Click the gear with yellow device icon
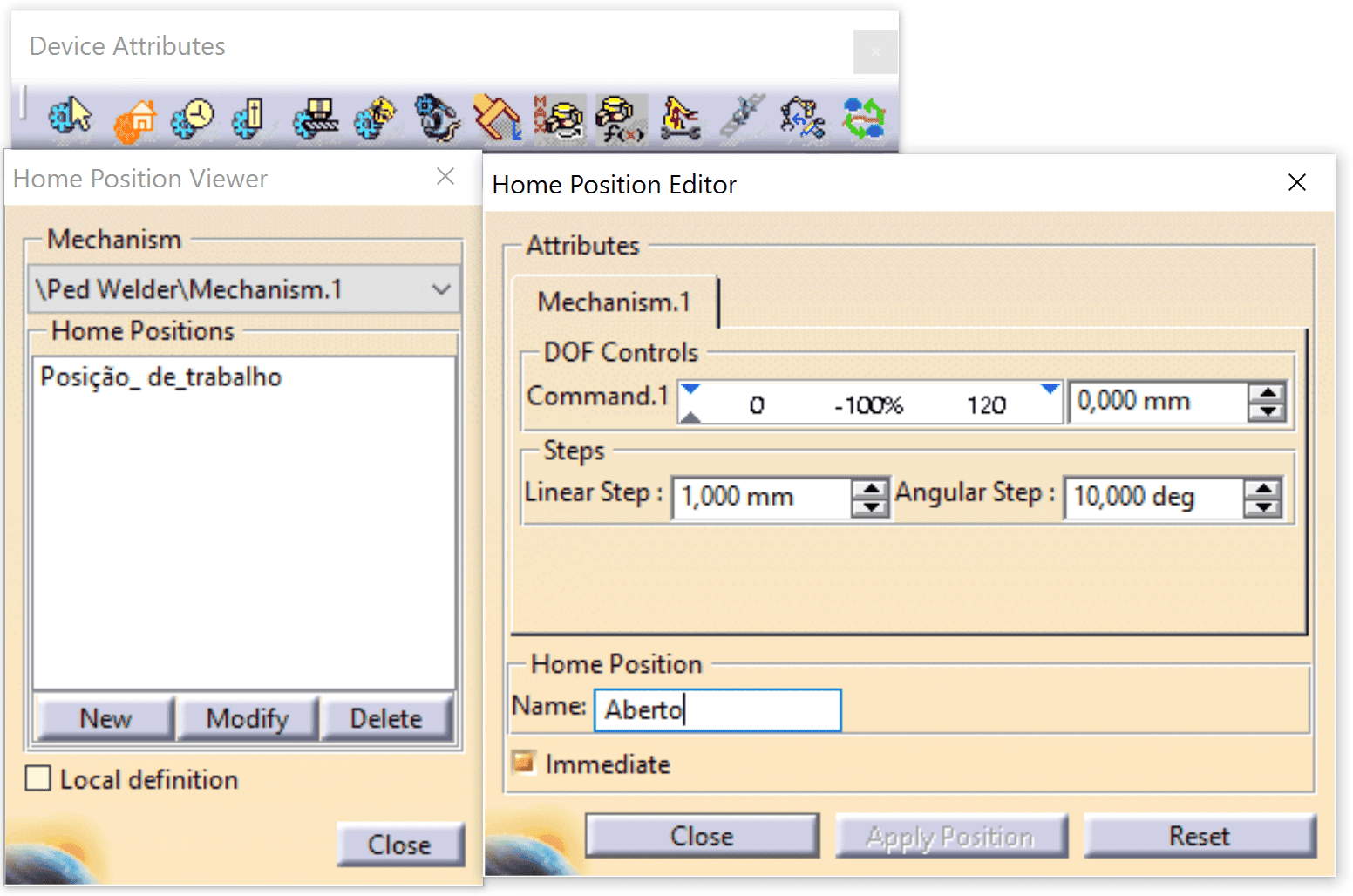Image resolution: width=1353 pixels, height=896 pixels. click(375, 119)
